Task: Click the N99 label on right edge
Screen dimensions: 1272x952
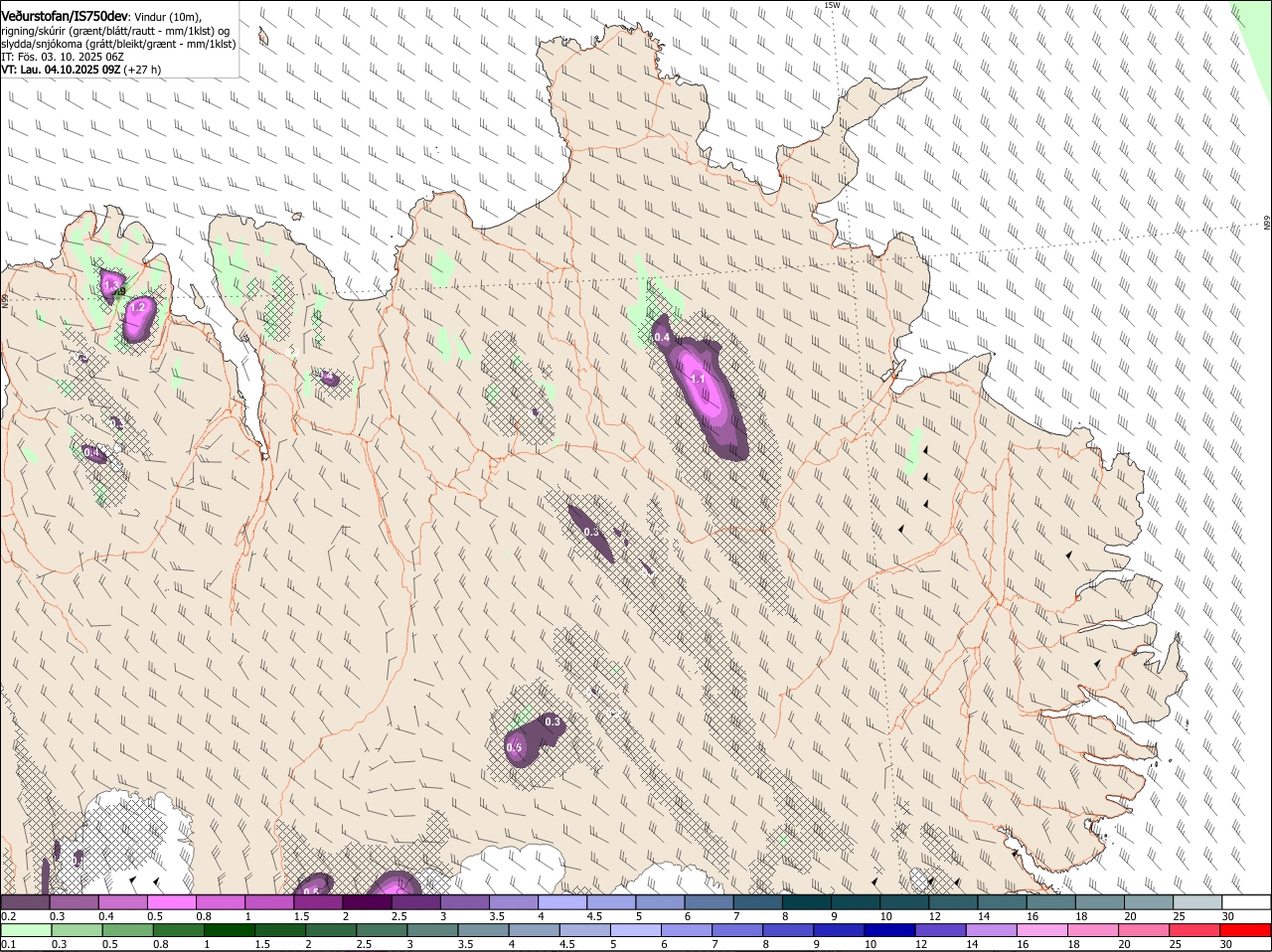Action: (x=1267, y=223)
